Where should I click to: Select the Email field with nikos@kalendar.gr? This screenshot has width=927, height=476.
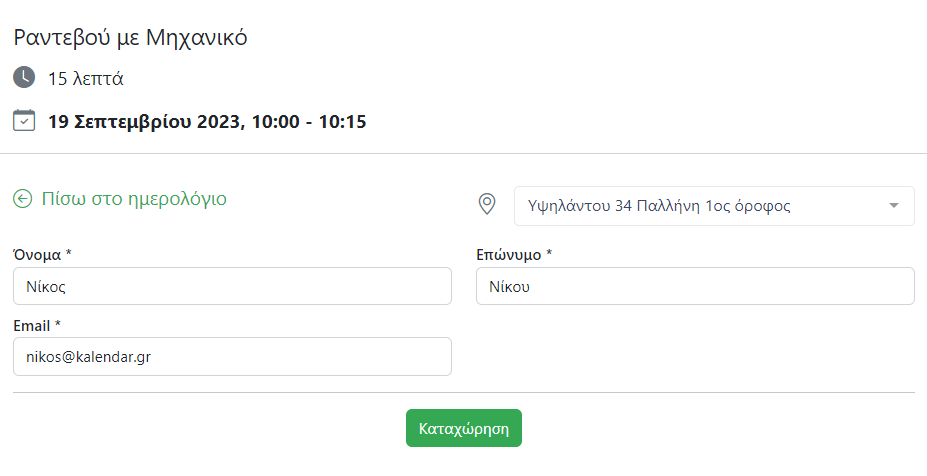[x=232, y=357]
